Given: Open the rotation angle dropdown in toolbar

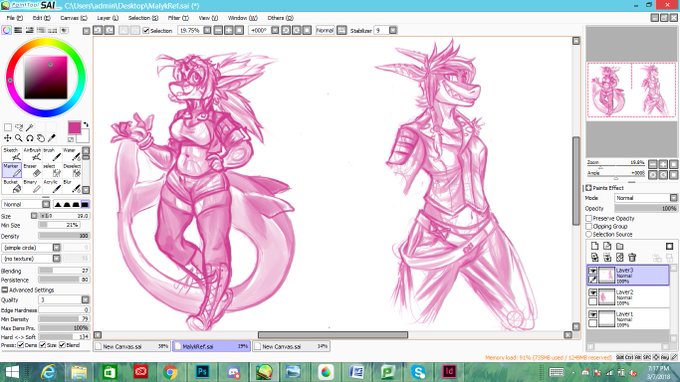Looking at the screenshot, I should (x=275, y=30).
